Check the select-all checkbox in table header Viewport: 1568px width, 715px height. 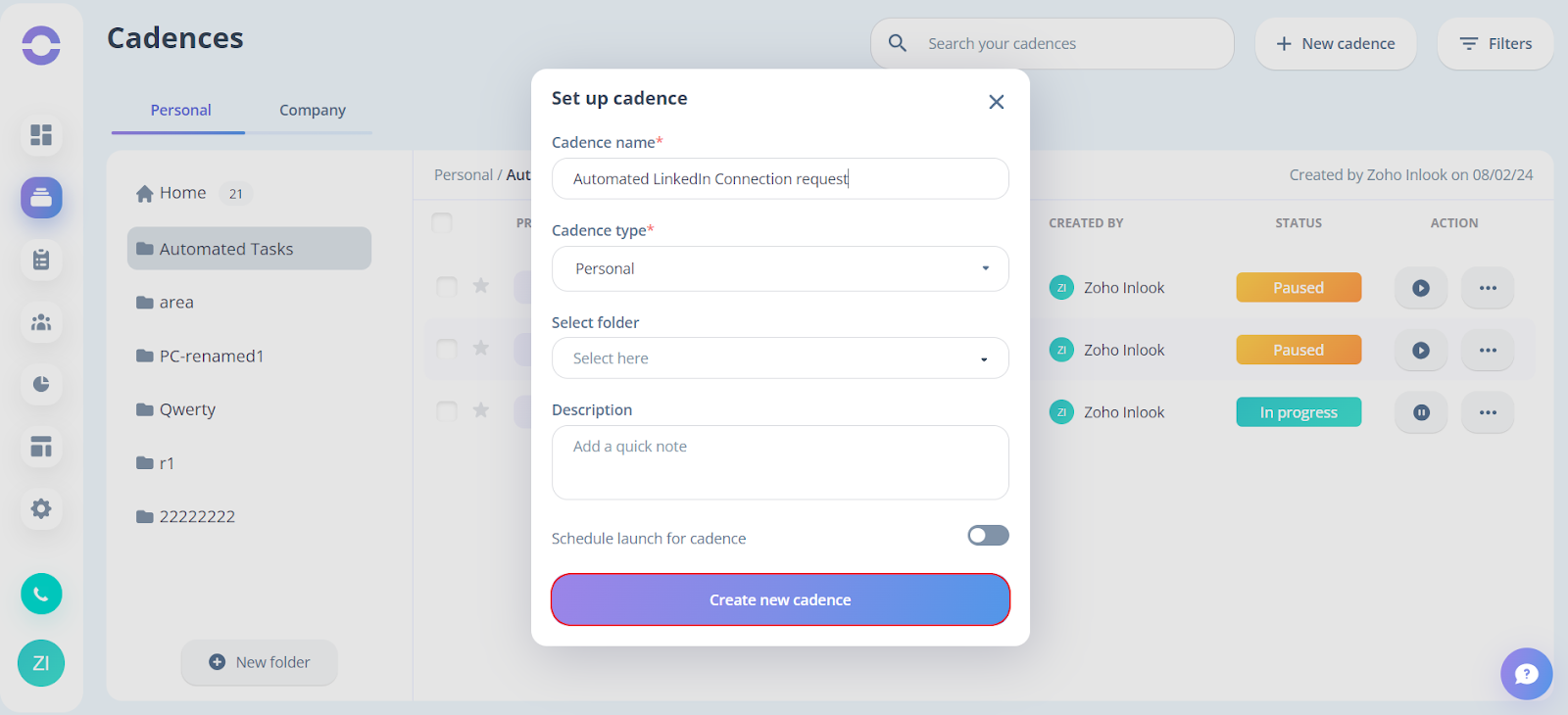[442, 222]
